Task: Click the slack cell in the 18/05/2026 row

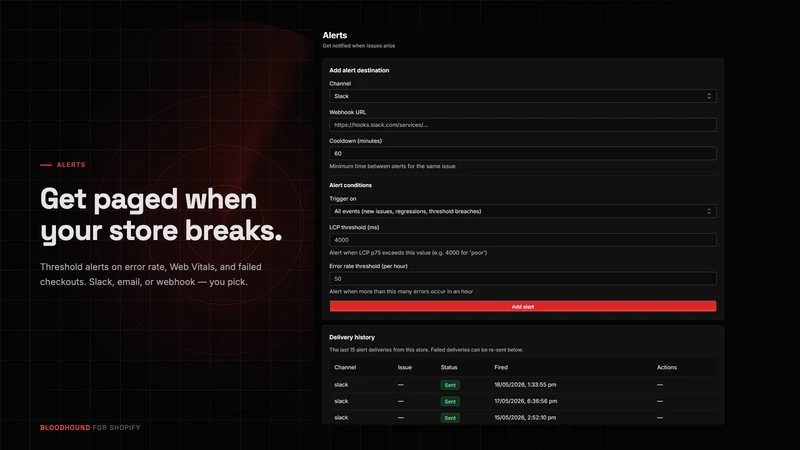Action: coord(341,385)
